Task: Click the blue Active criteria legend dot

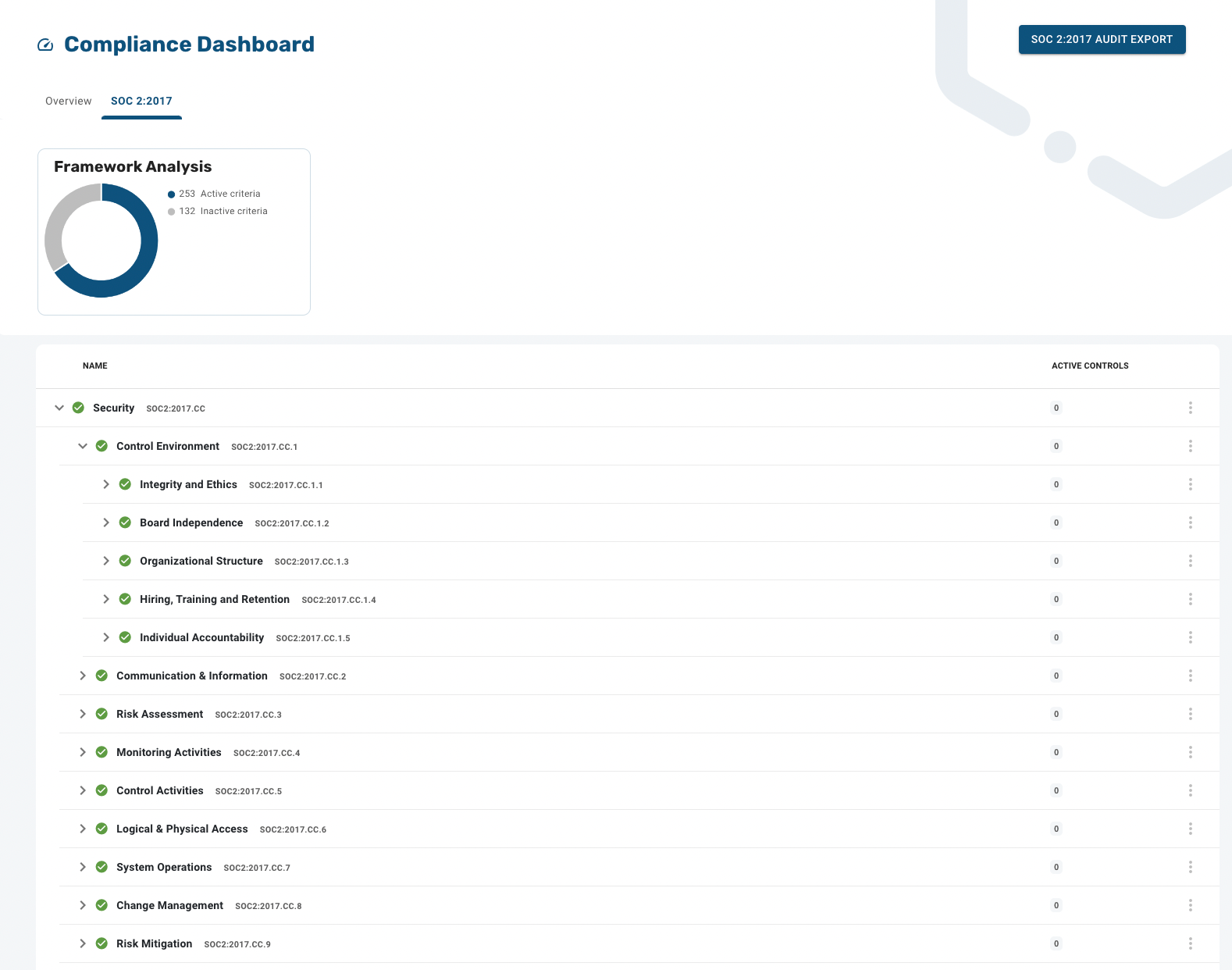Action: tap(171, 194)
